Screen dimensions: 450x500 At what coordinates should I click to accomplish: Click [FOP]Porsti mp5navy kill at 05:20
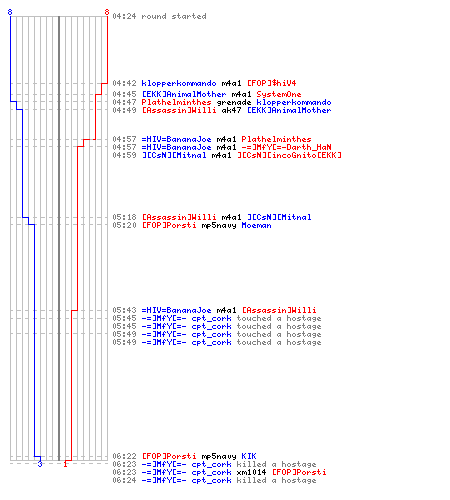coord(192,225)
